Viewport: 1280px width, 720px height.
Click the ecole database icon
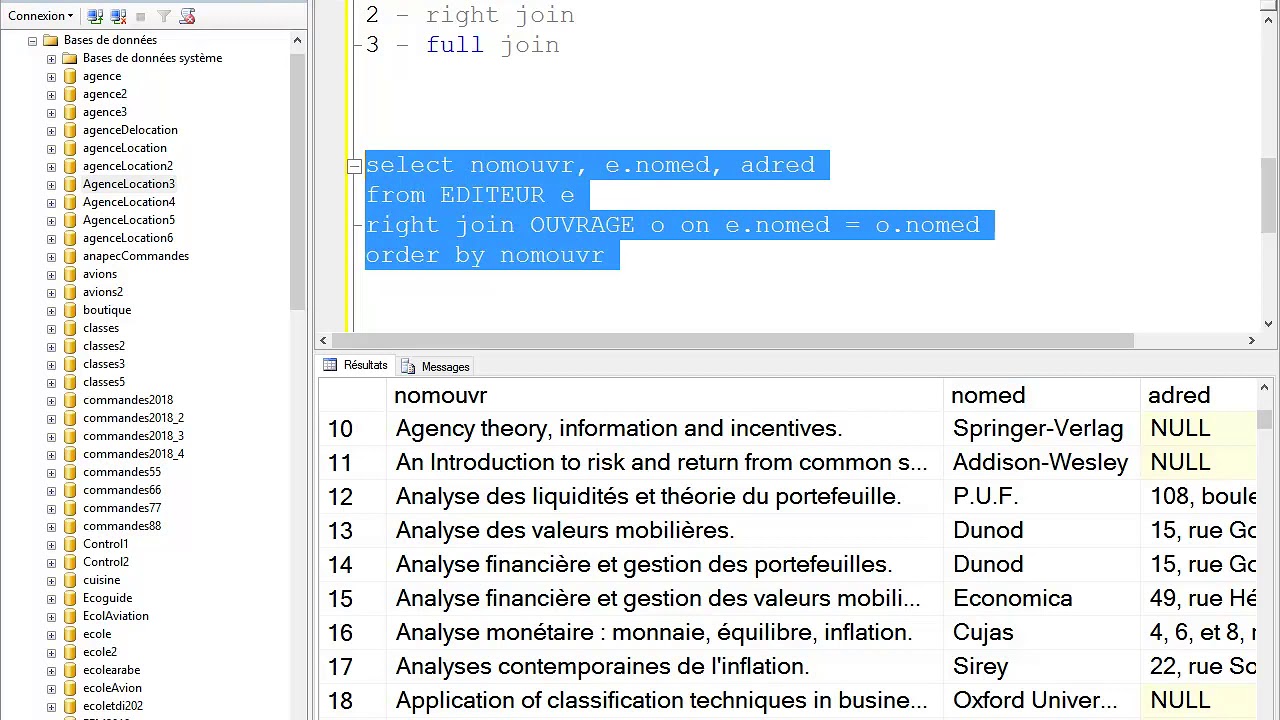[x=69, y=634]
